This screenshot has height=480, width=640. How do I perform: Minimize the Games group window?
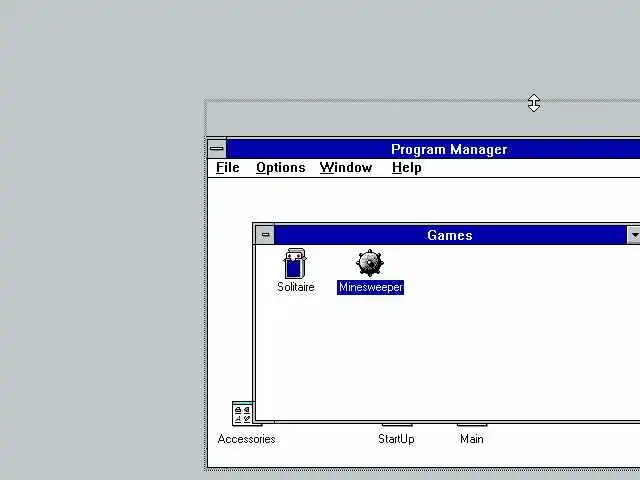click(x=634, y=235)
